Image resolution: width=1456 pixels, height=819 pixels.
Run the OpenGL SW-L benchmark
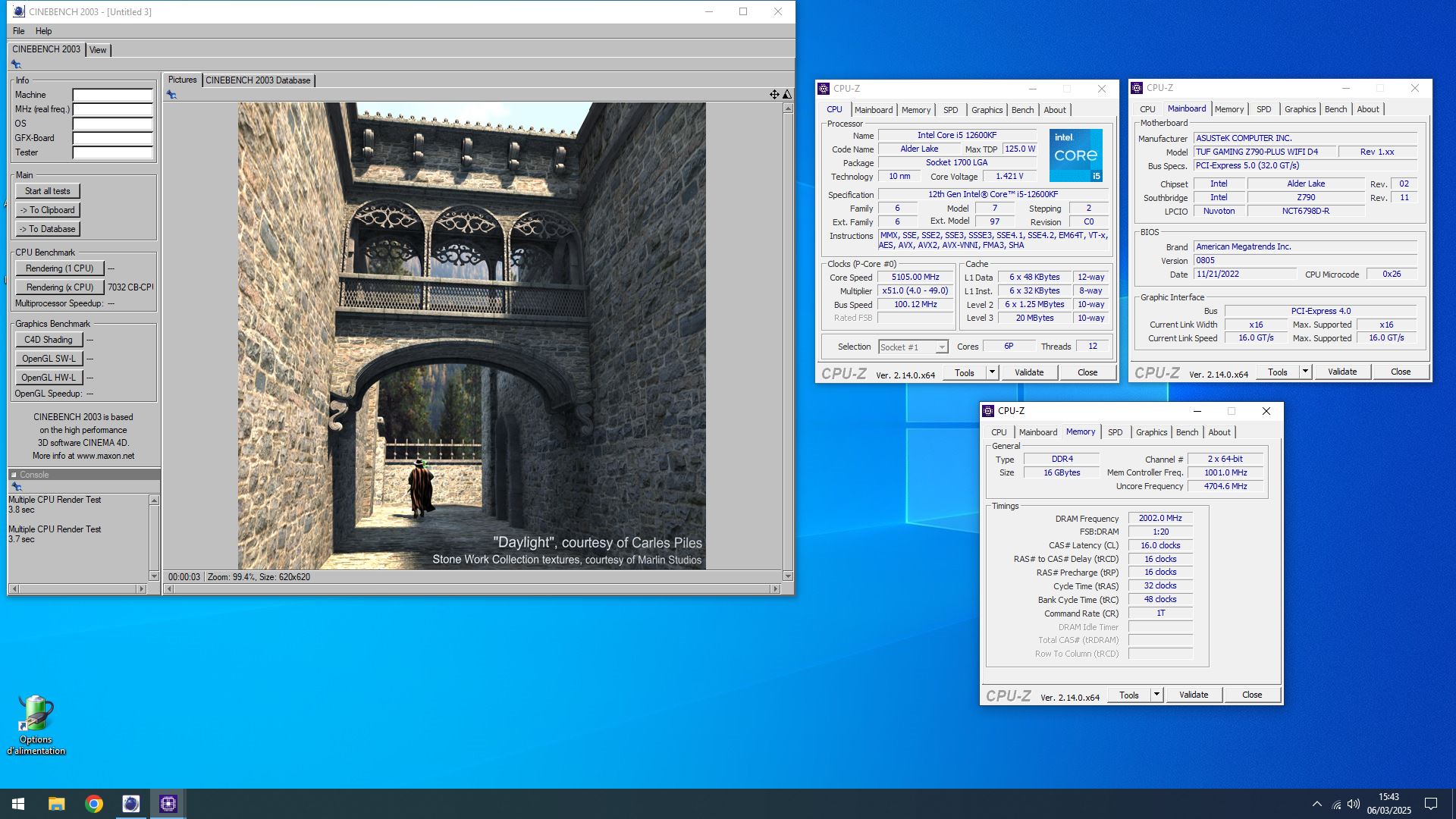tap(49, 359)
